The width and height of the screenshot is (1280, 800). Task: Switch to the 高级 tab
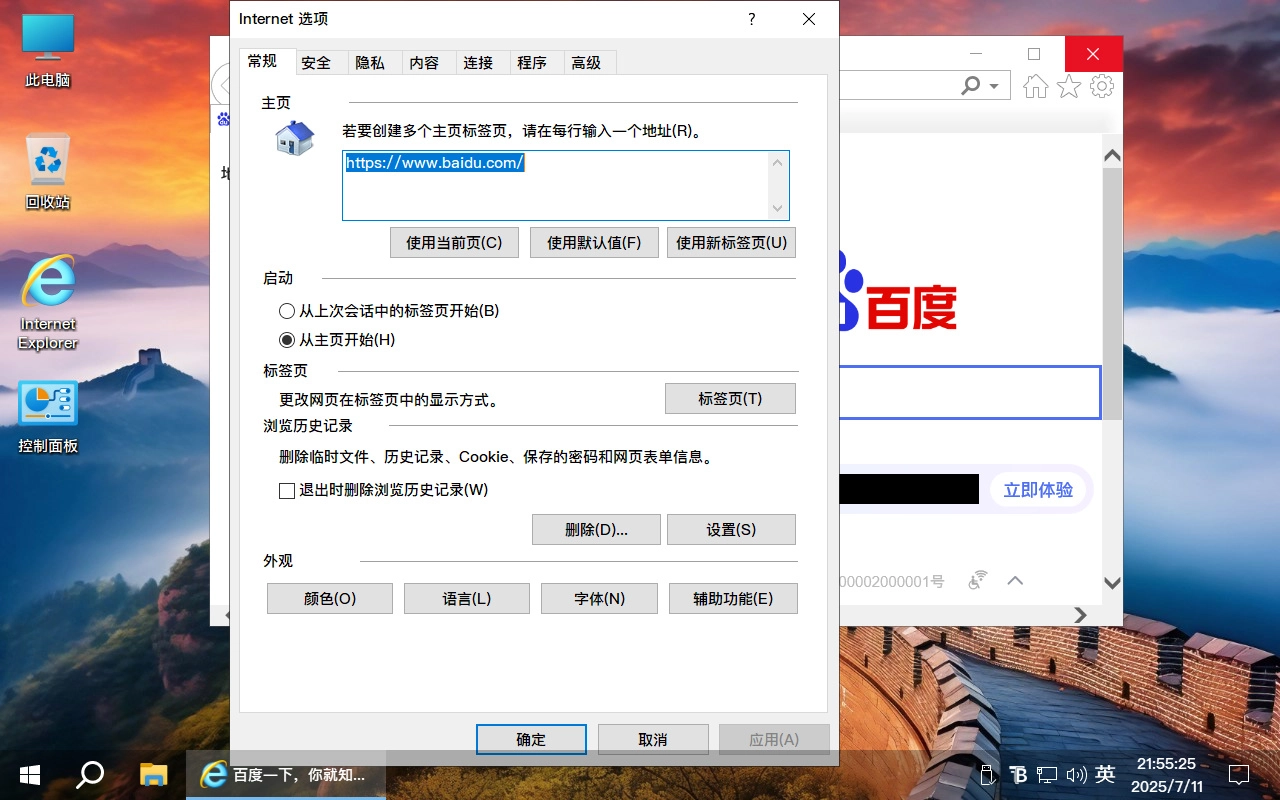(x=588, y=62)
